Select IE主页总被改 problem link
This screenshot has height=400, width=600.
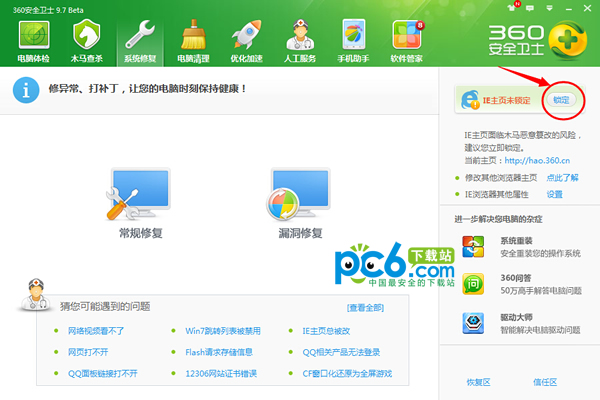(x=326, y=331)
